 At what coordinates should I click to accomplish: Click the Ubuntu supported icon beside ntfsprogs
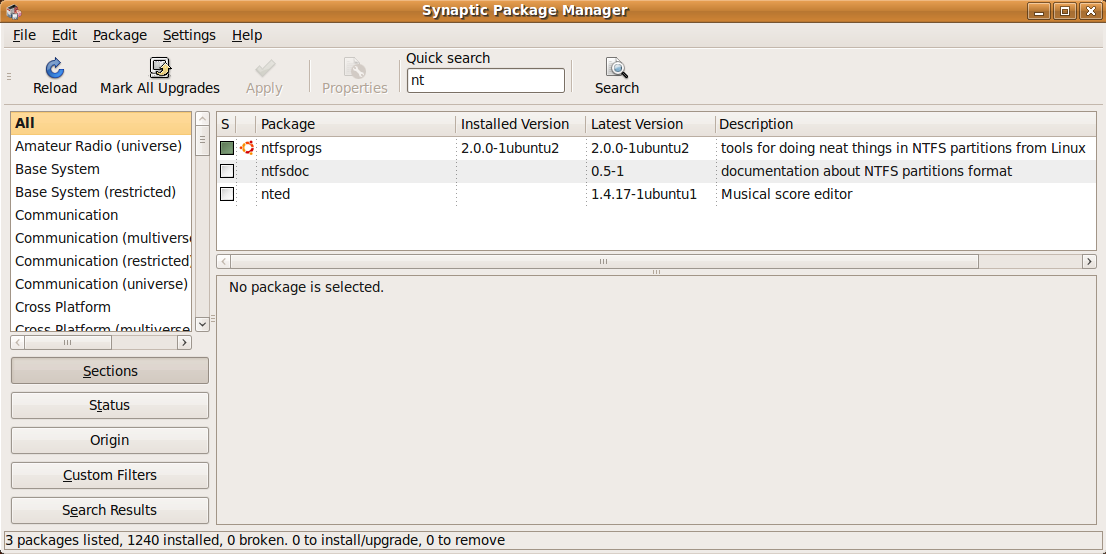(247, 148)
